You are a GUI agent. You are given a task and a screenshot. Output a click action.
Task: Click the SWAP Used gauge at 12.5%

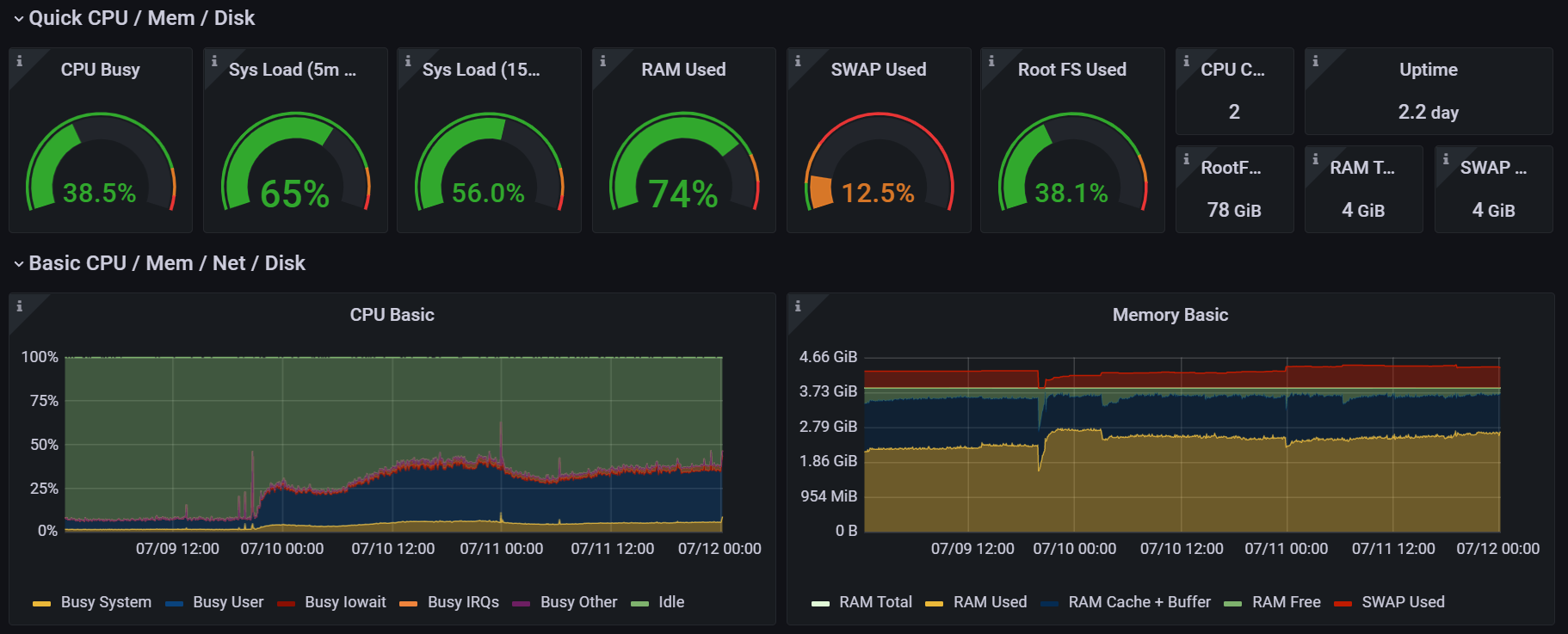tap(879, 163)
